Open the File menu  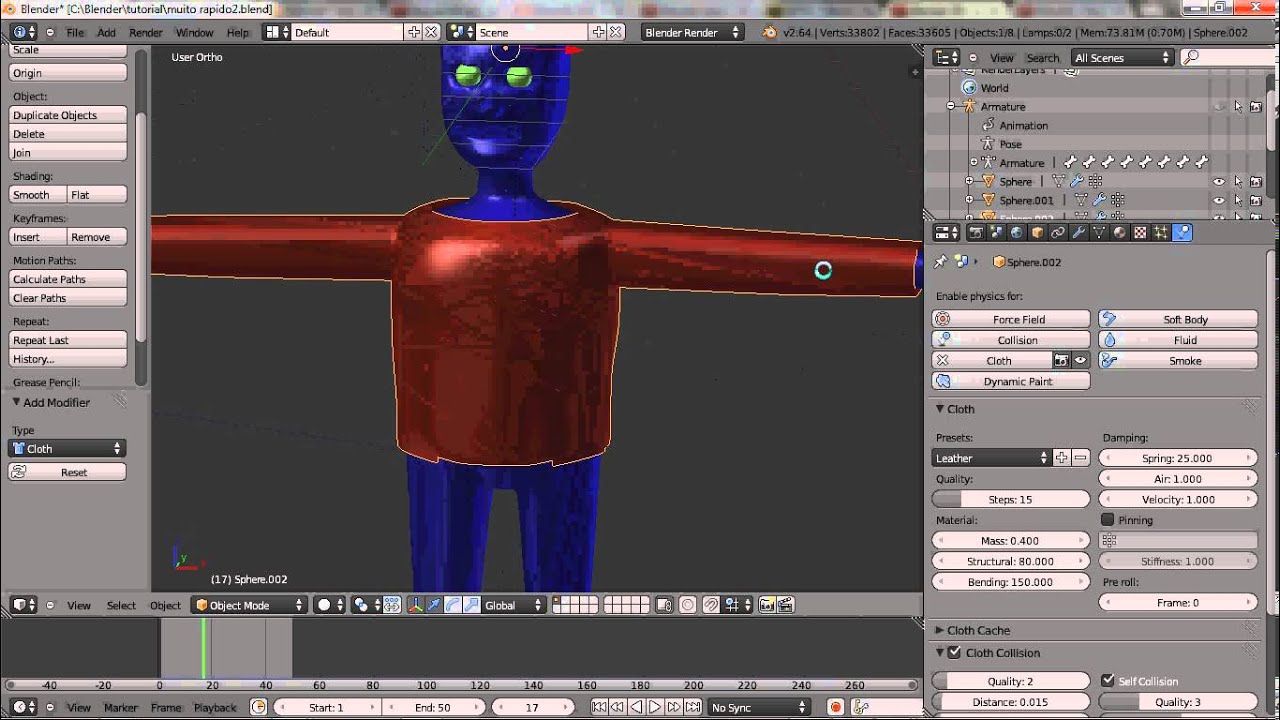(75, 32)
